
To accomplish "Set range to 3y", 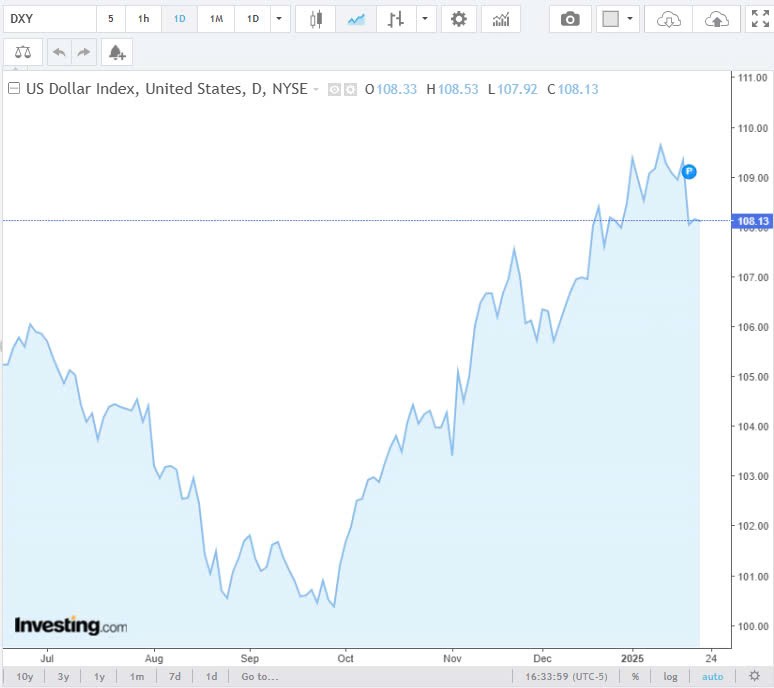I will pyautogui.click(x=63, y=677).
